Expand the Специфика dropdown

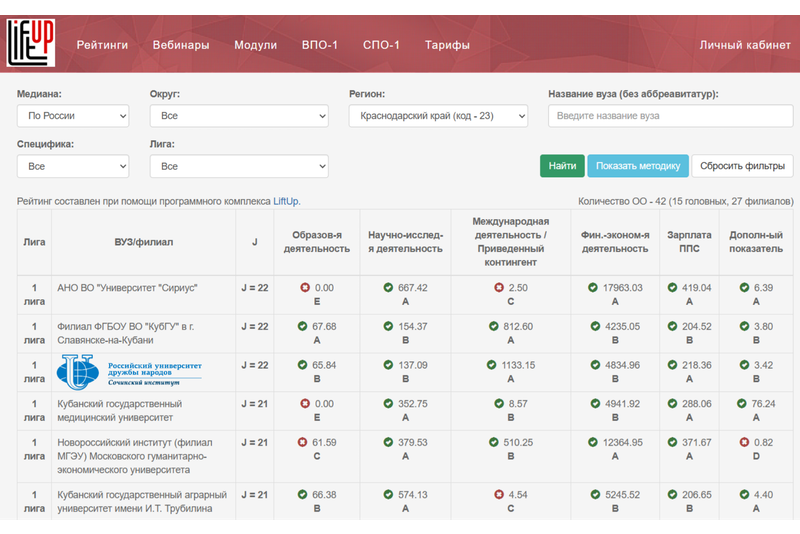pos(73,166)
